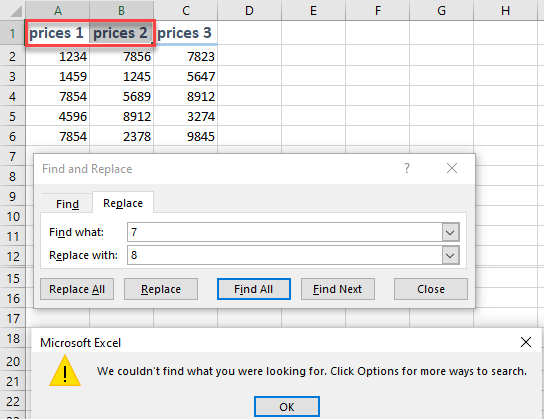The height and width of the screenshot is (419, 544).
Task: Click the Microsoft Excel alert title
Action: pos(80,343)
